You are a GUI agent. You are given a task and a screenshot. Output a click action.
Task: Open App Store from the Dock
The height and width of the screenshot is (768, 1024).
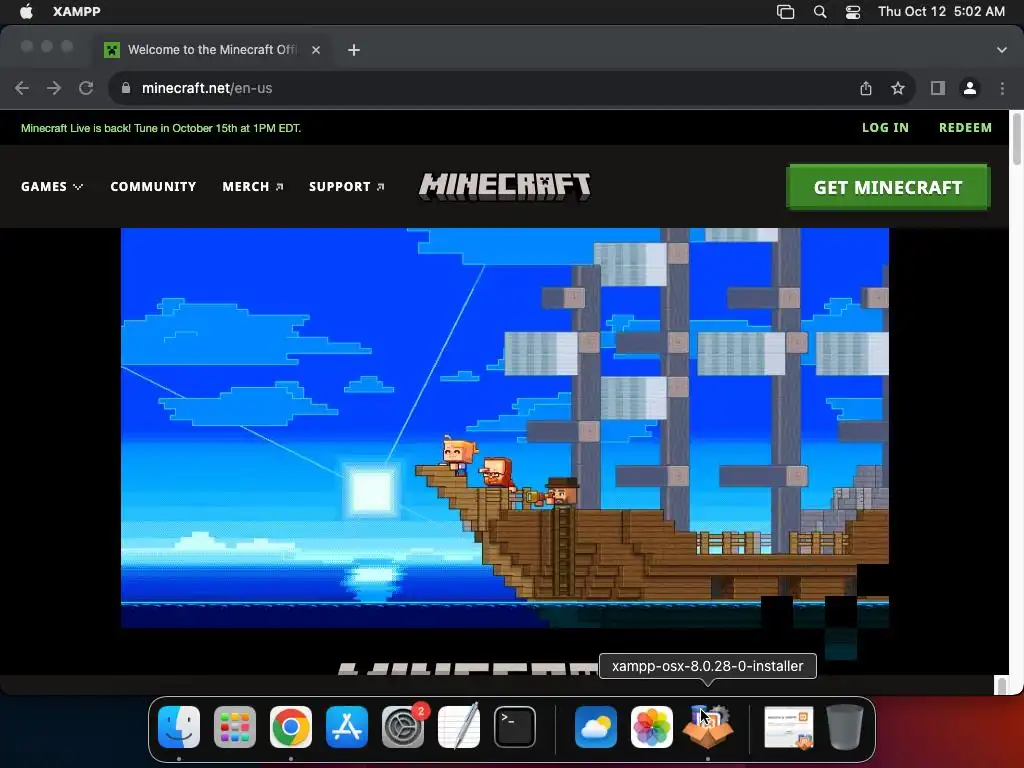(347, 727)
